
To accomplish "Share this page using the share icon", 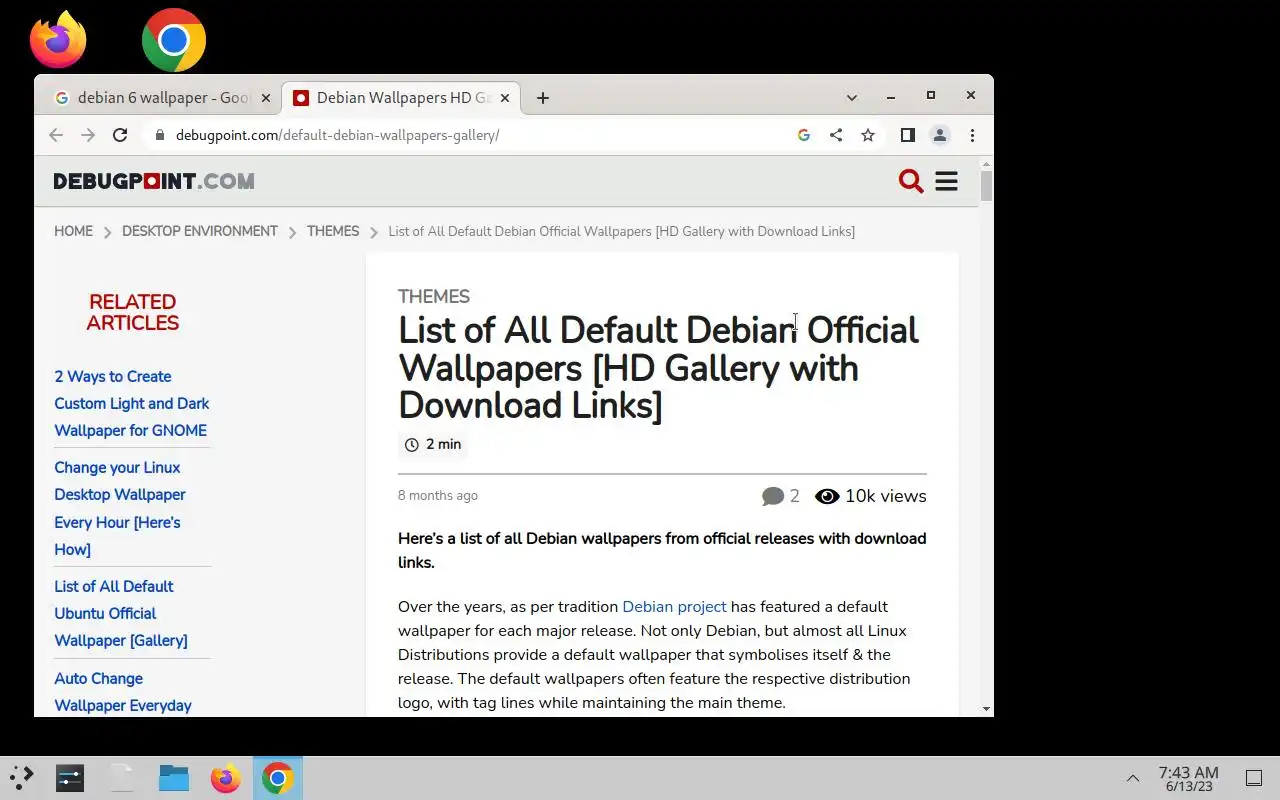I will [x=836, y=135].
